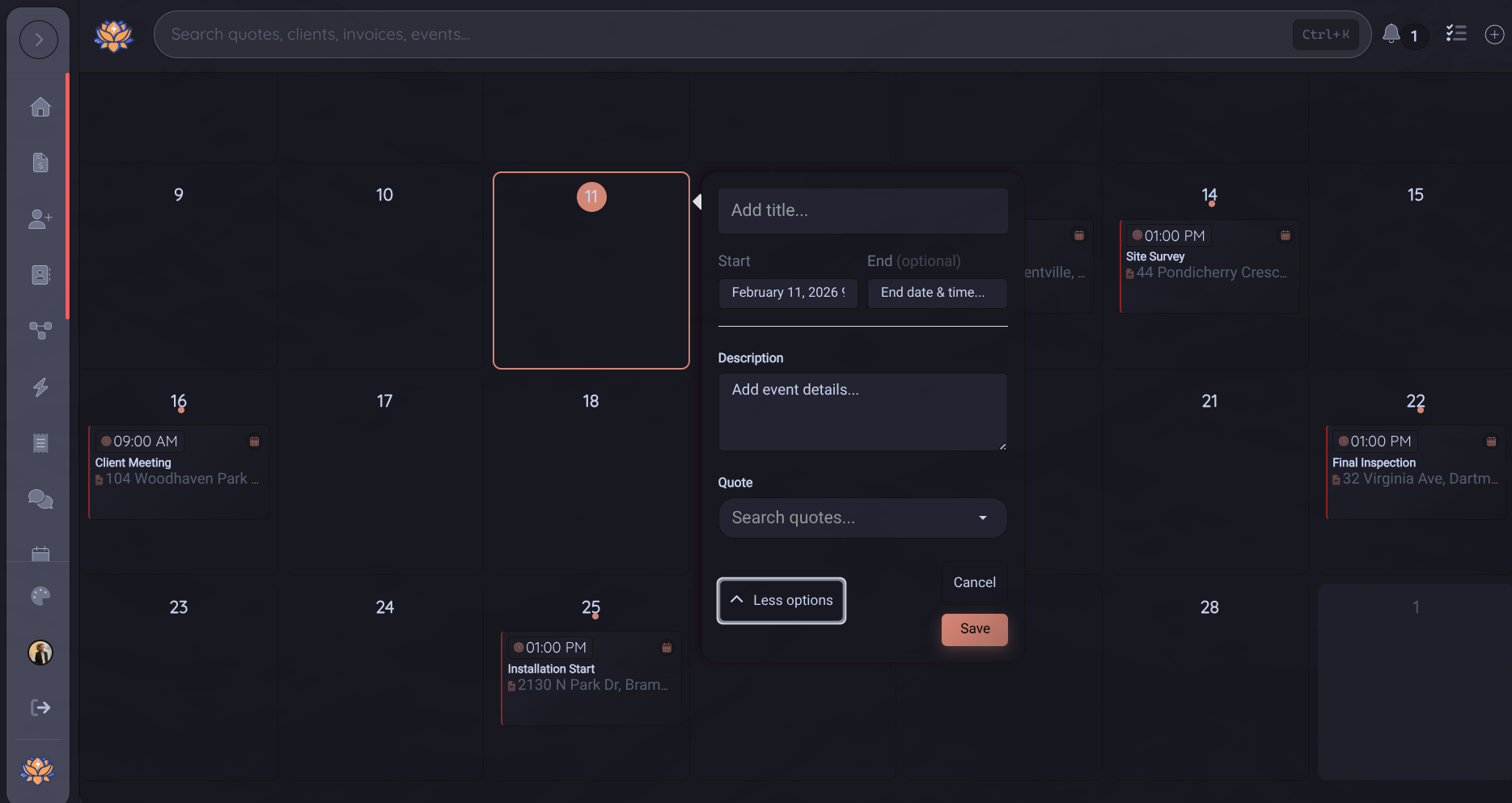
Task: Open theme settings via the palette icon
Action: (x=40, y=596)
